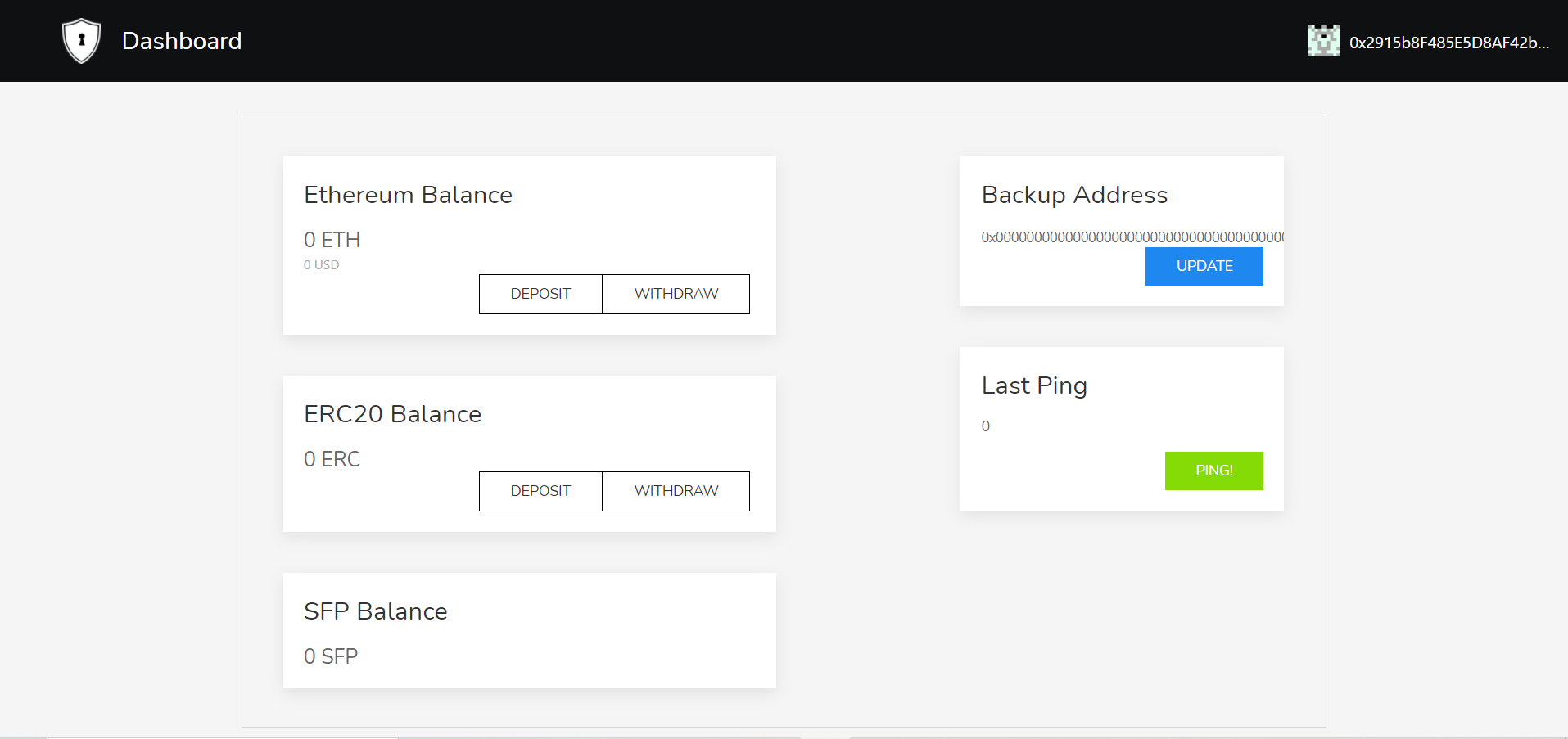Click the 'ERC20 Balance' heading

pos(392,414)
